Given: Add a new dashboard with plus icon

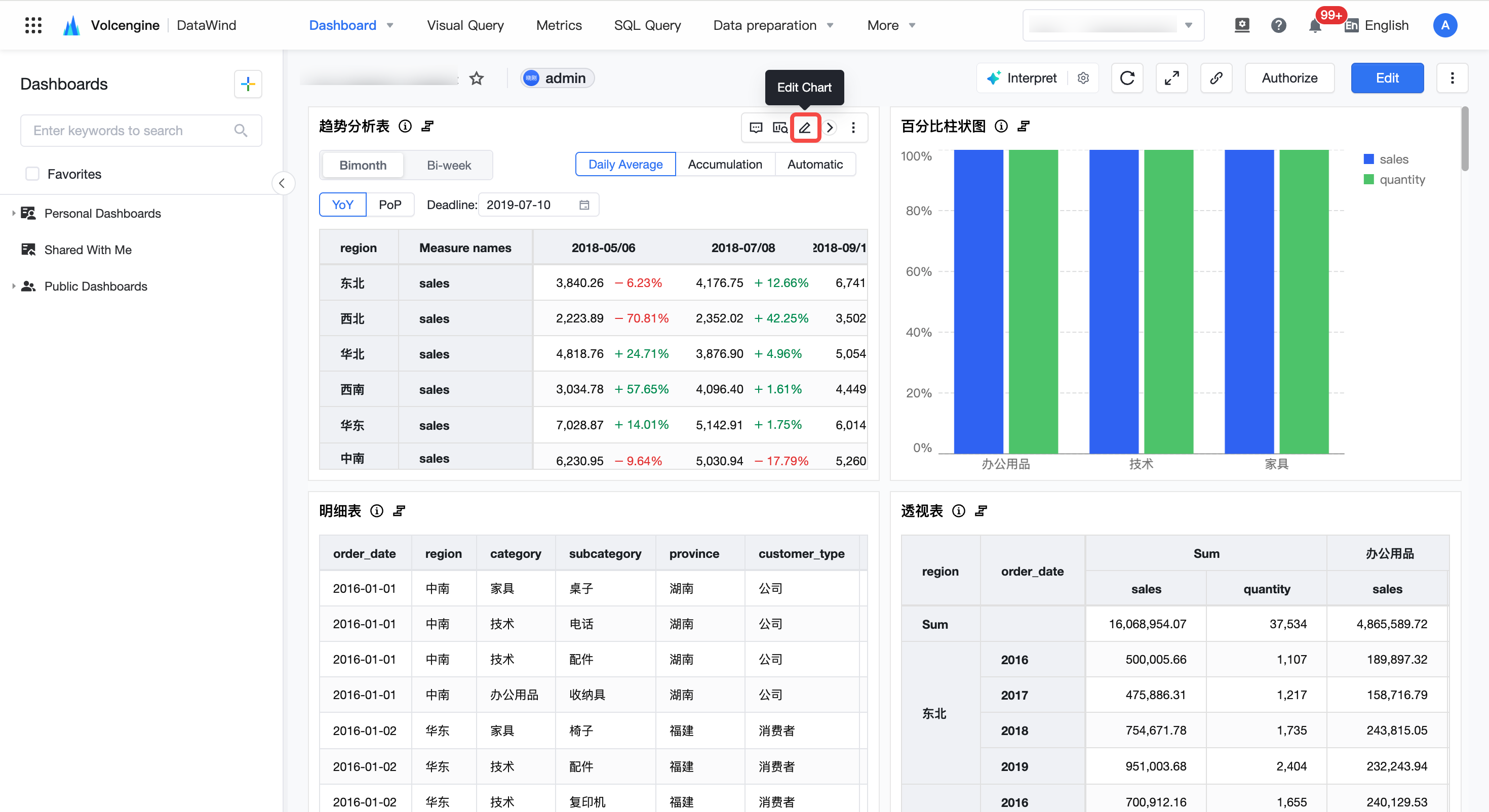Looking at the screenshot, I should click(248, 85).
